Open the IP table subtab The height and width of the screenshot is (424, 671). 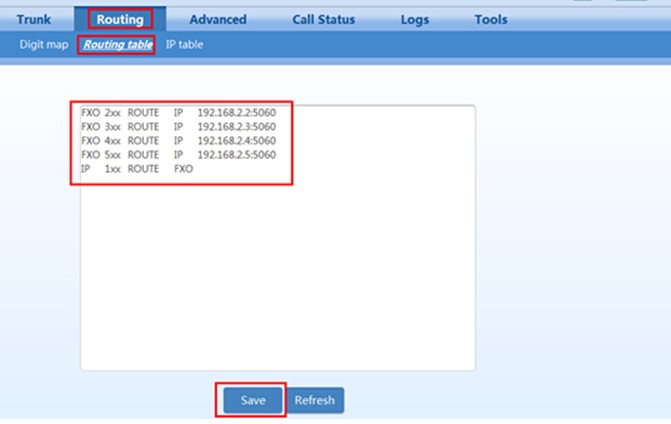pos(184,45)
